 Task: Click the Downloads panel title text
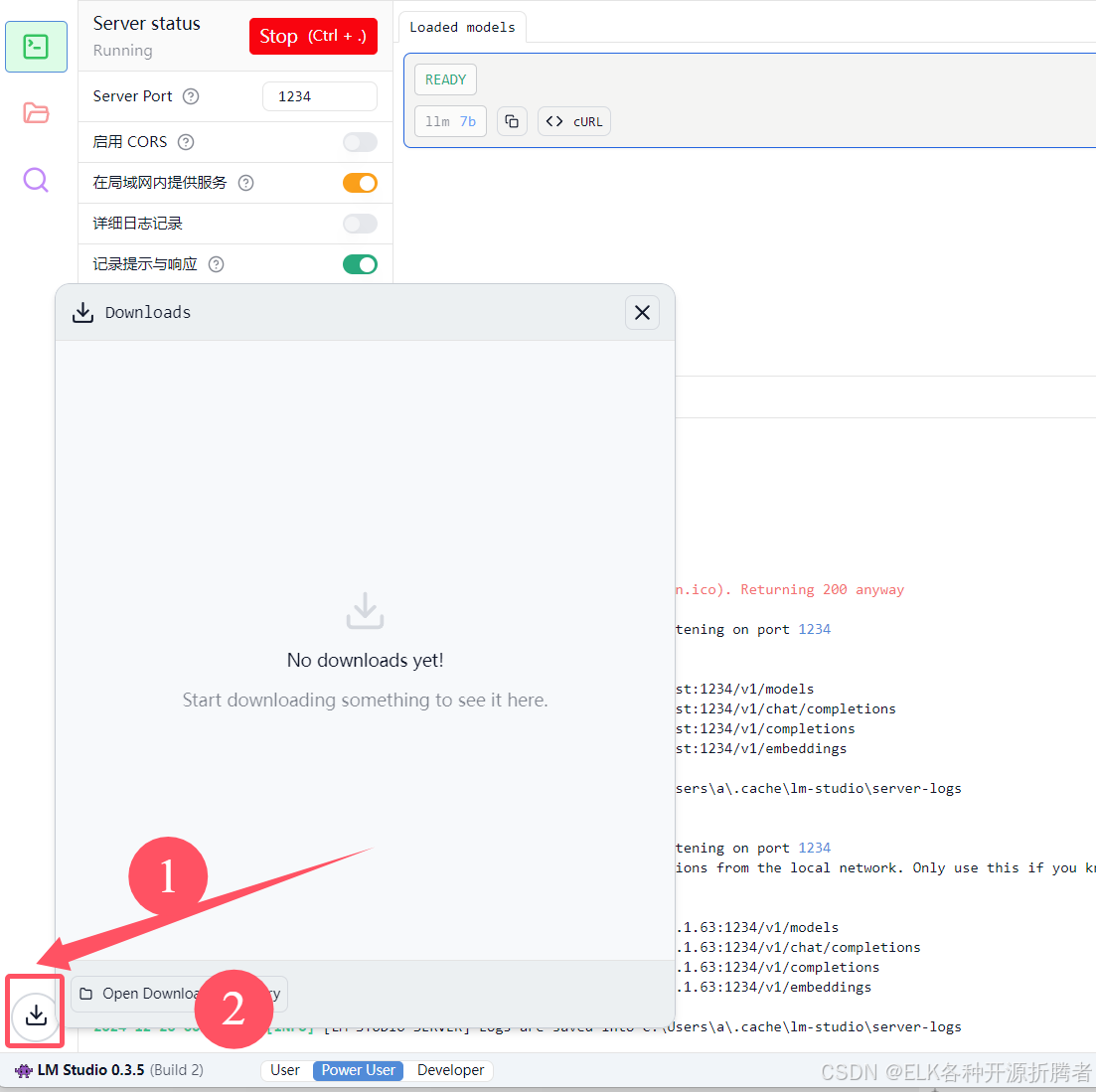(x=147, y=313)
